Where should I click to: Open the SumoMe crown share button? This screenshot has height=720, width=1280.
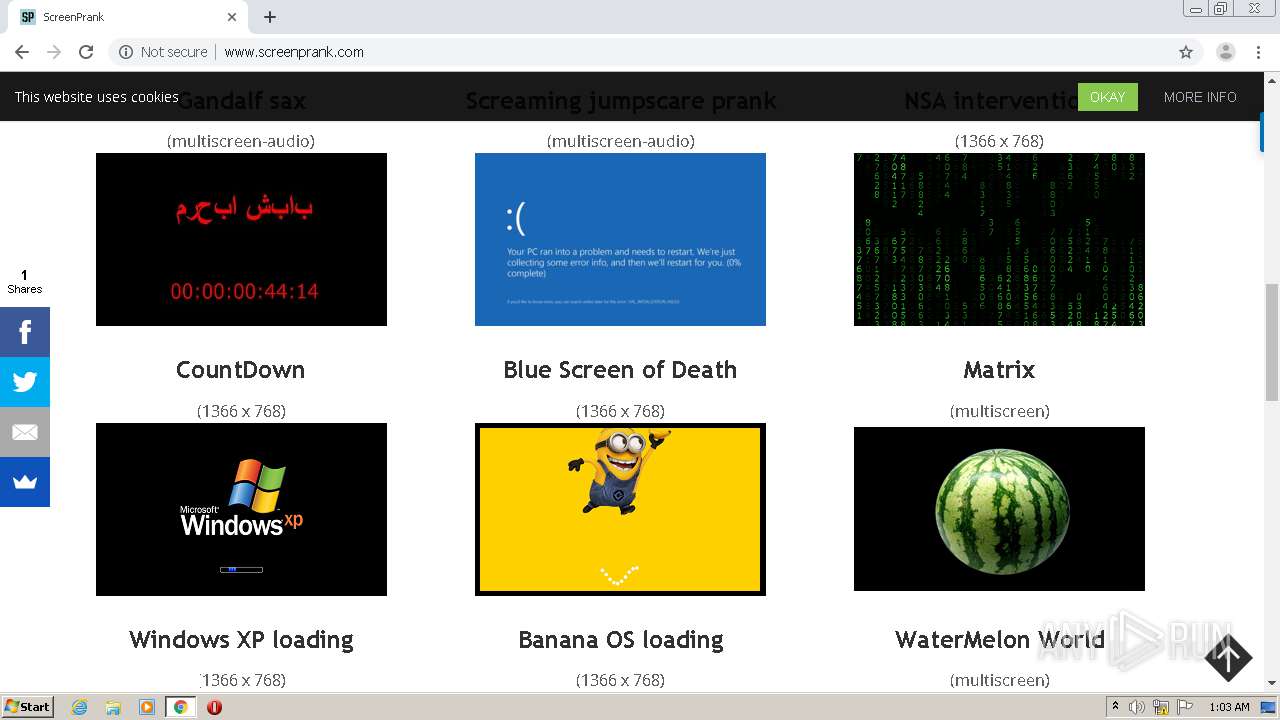point(25,482)
